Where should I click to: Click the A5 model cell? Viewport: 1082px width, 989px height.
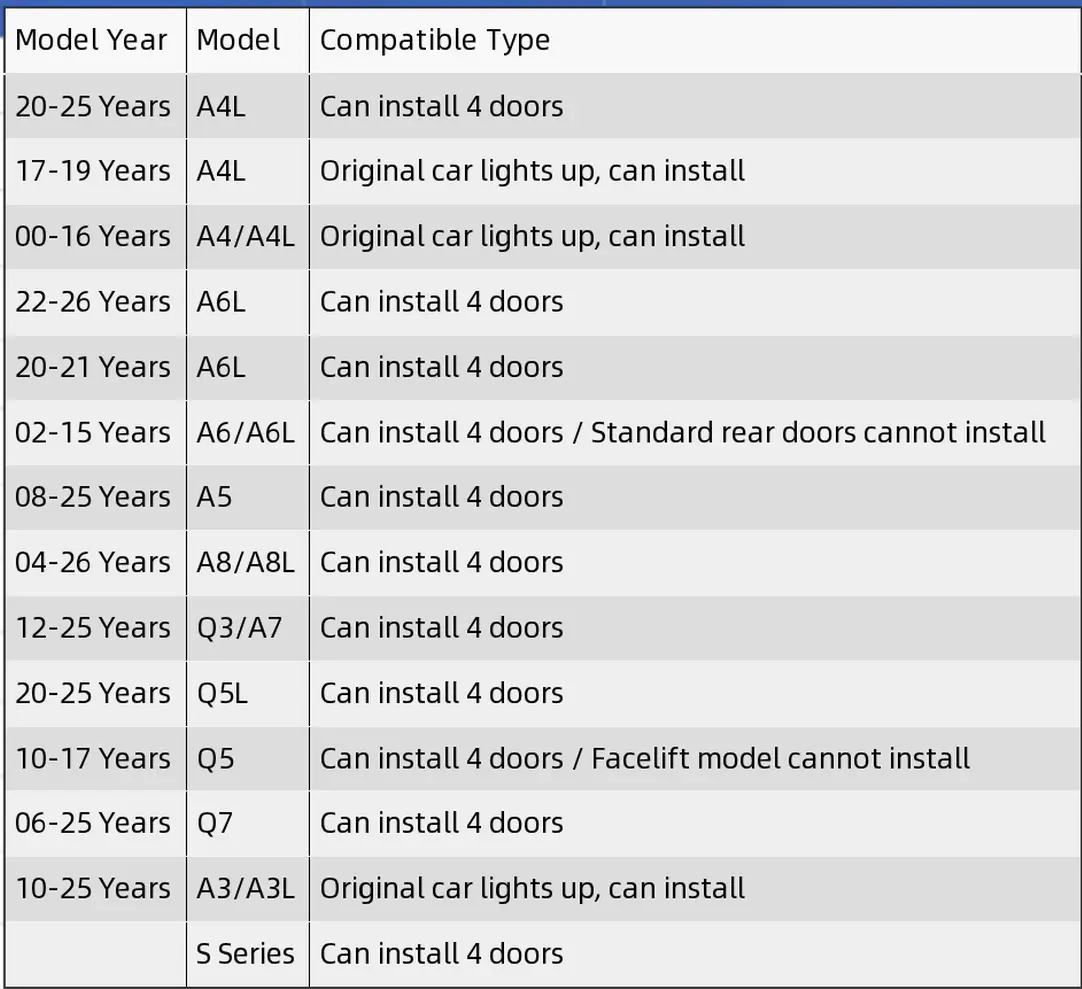click(214, 497)
